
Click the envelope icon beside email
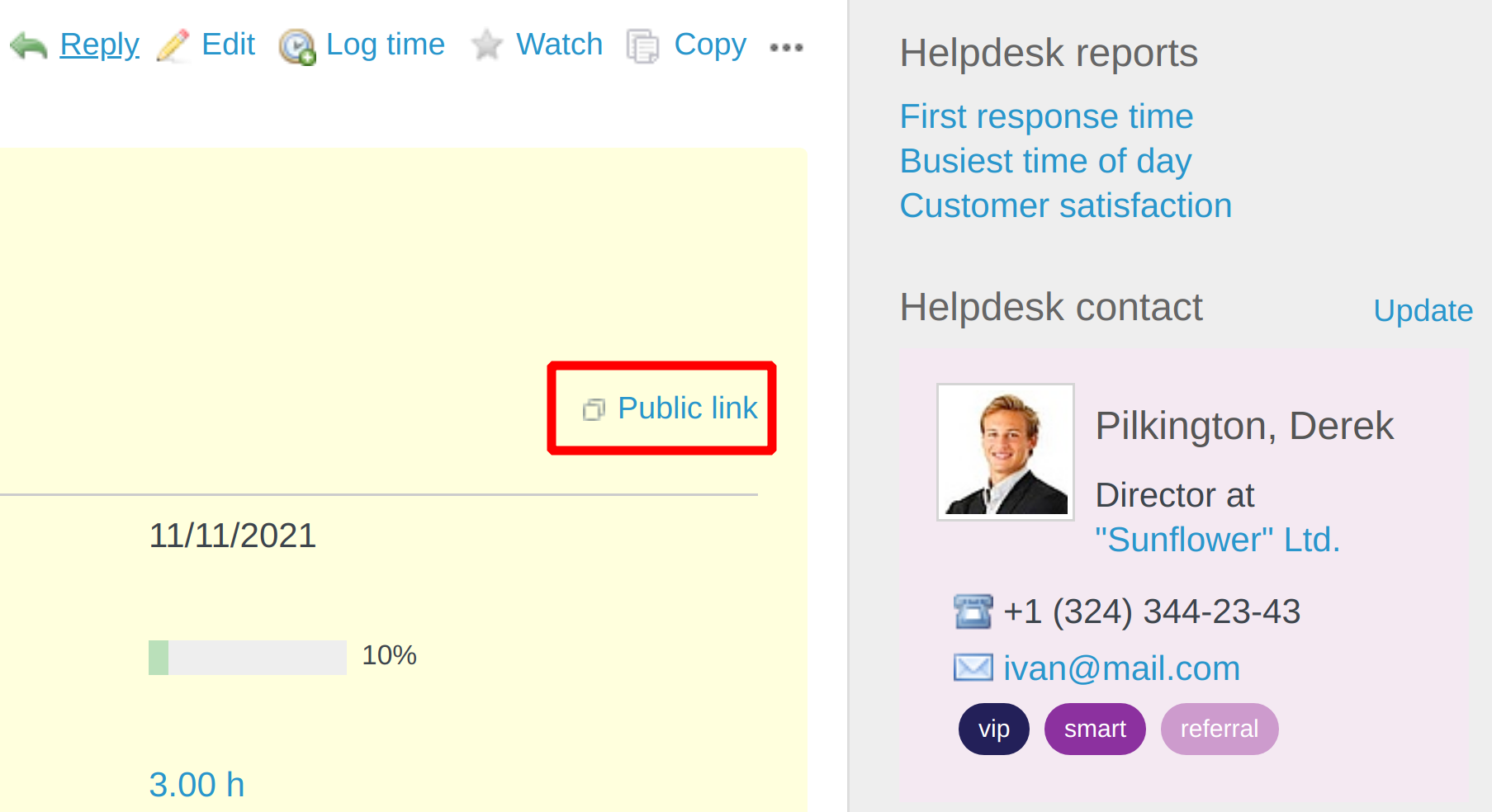pyautogui.click(x=973, y=668)
